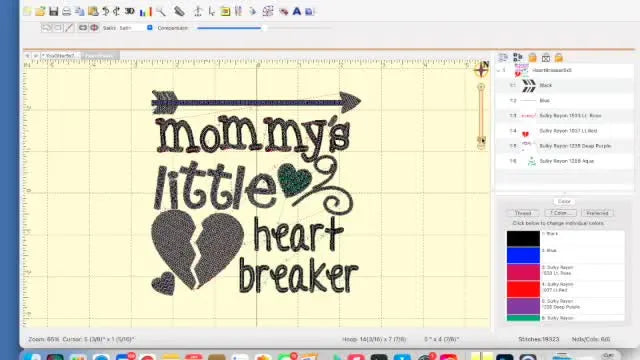Click the New file icon
Viewport: 640px width, 360px height.
click(27, 11)
